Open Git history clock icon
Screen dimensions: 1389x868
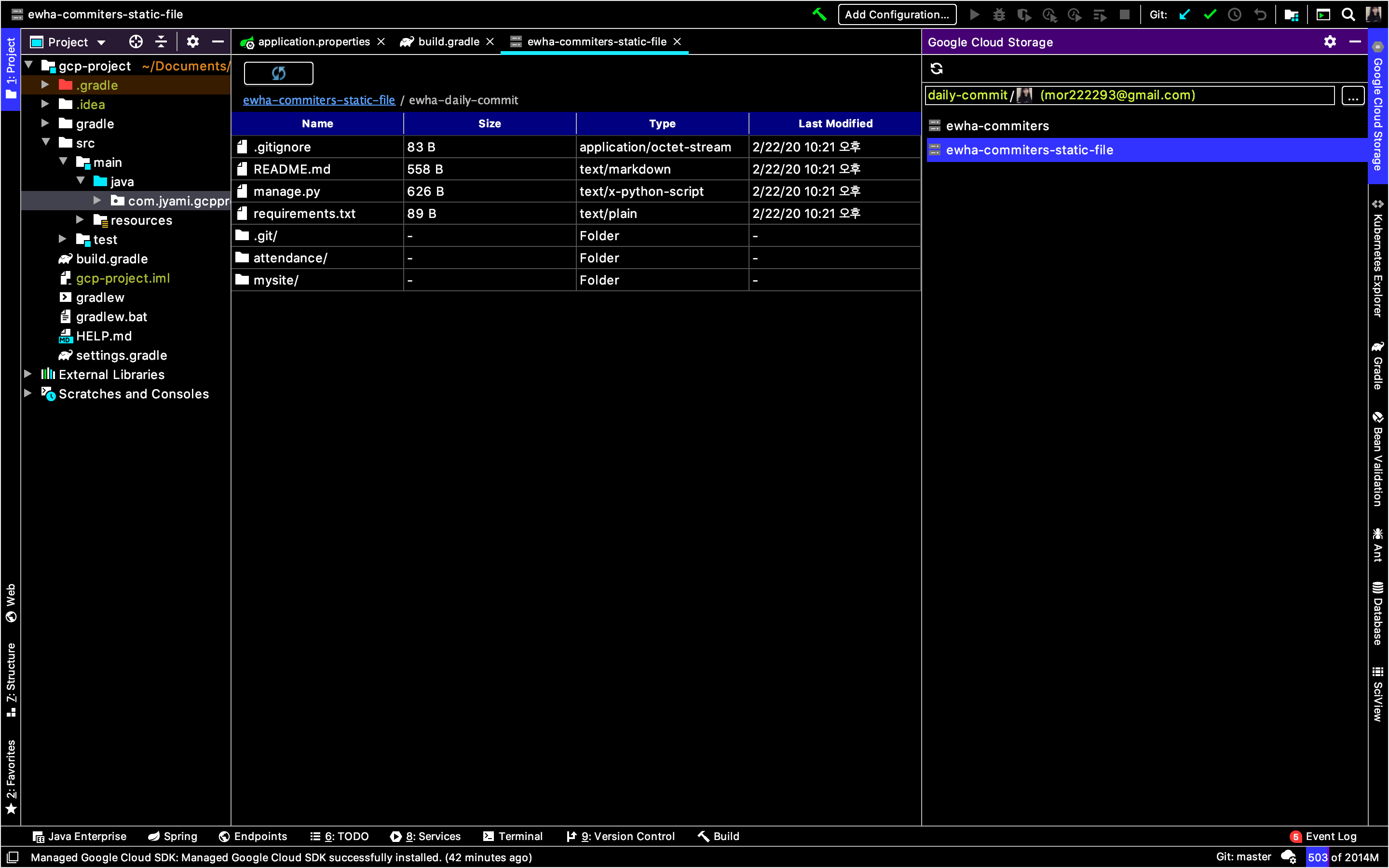[x=1235, y=14]
